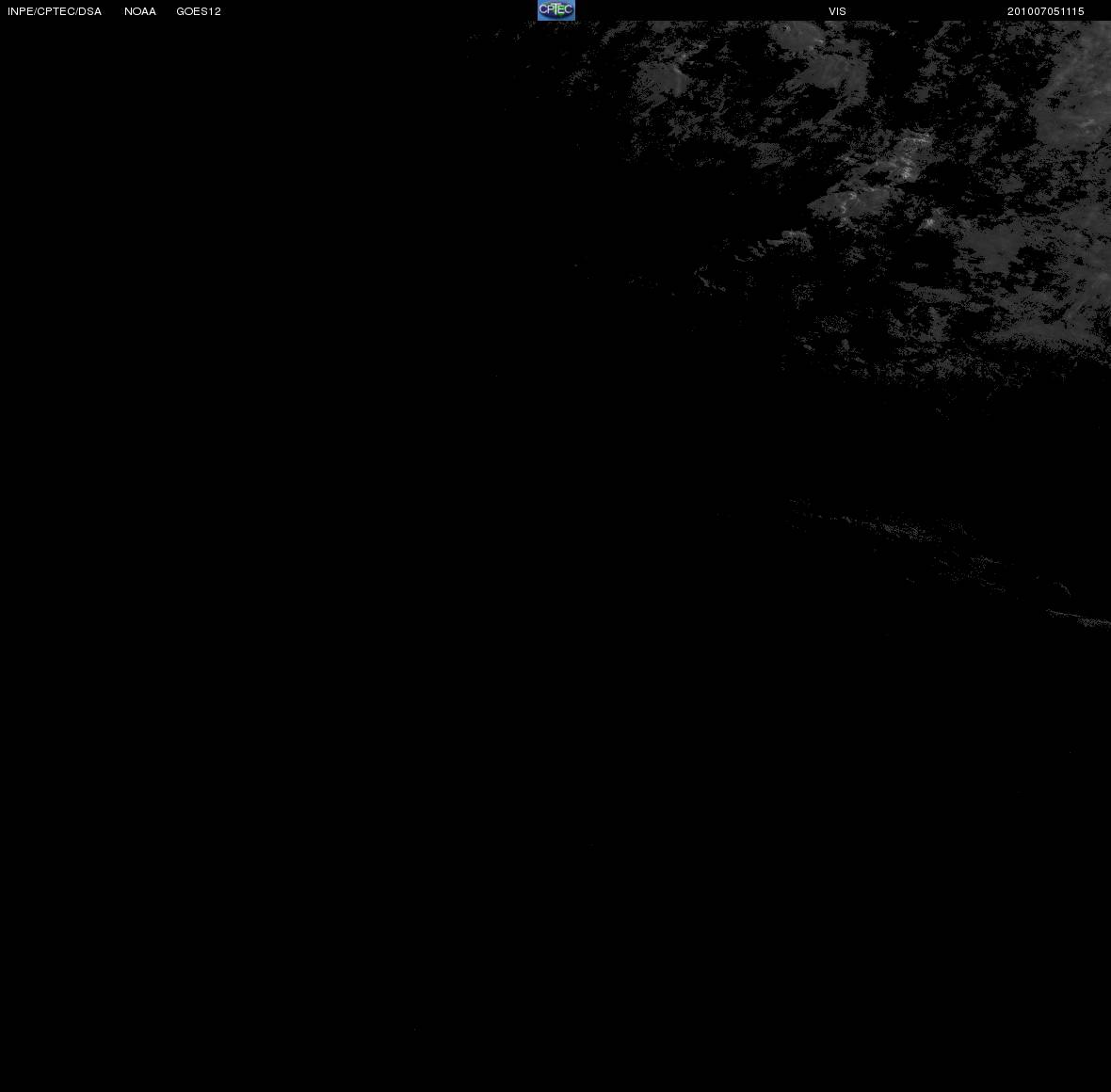The image size is (1111, 1092).
Task: Select the 201007051115 timestamp text
Action: (x=1046, y=11)
